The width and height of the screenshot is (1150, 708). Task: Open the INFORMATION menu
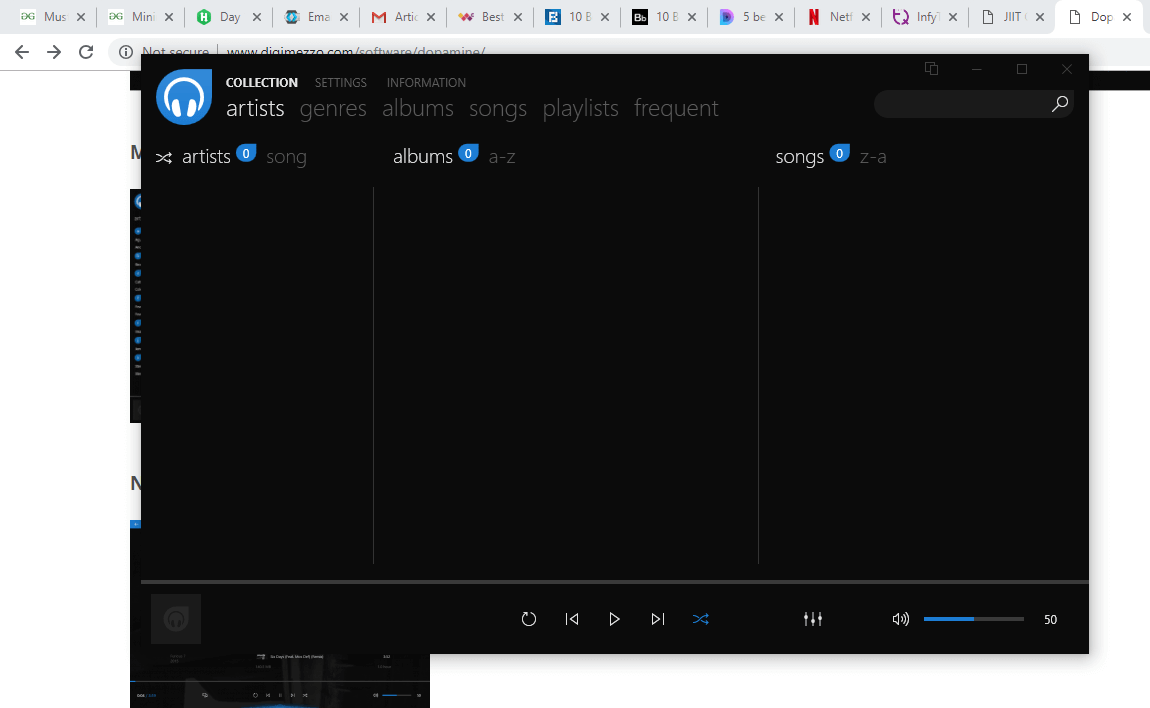(426, 83)
